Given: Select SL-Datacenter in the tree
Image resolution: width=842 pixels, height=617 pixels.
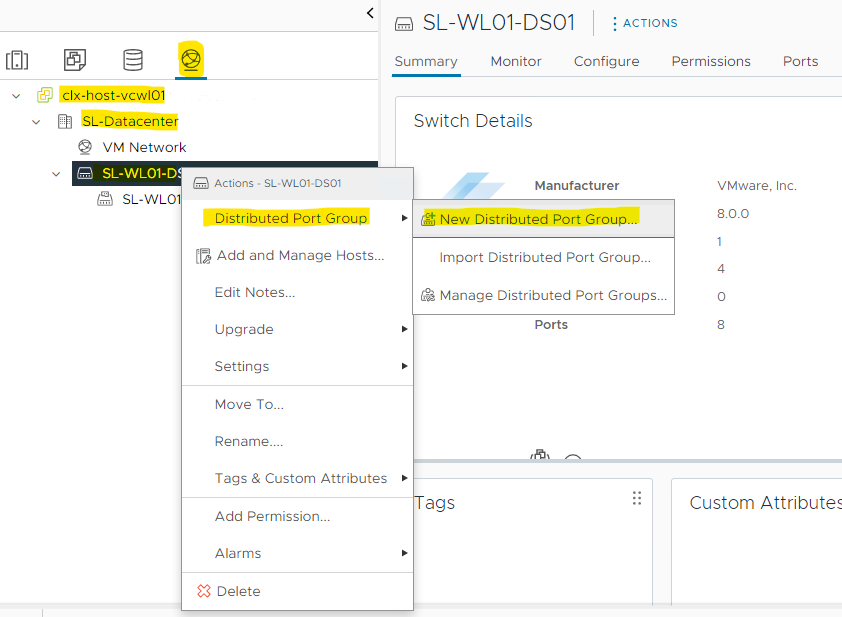Looking at the screenshot, I should (x=130, y=121).
